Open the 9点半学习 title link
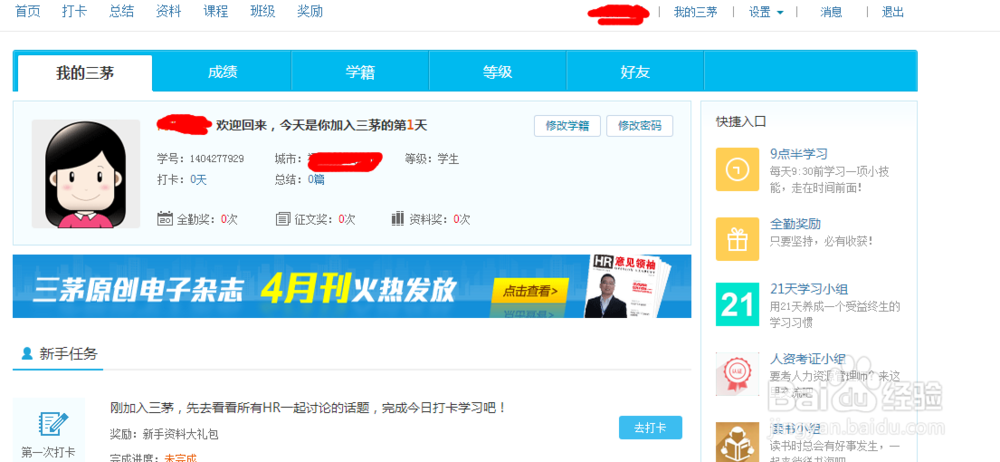 pos(798,154)
